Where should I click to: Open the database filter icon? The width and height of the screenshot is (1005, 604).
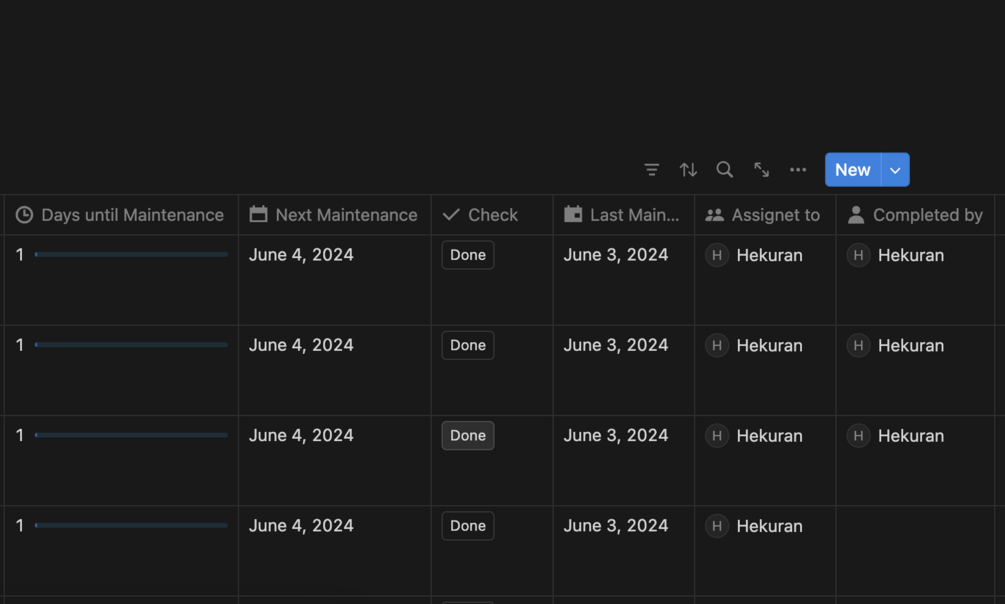click(652, 170)
